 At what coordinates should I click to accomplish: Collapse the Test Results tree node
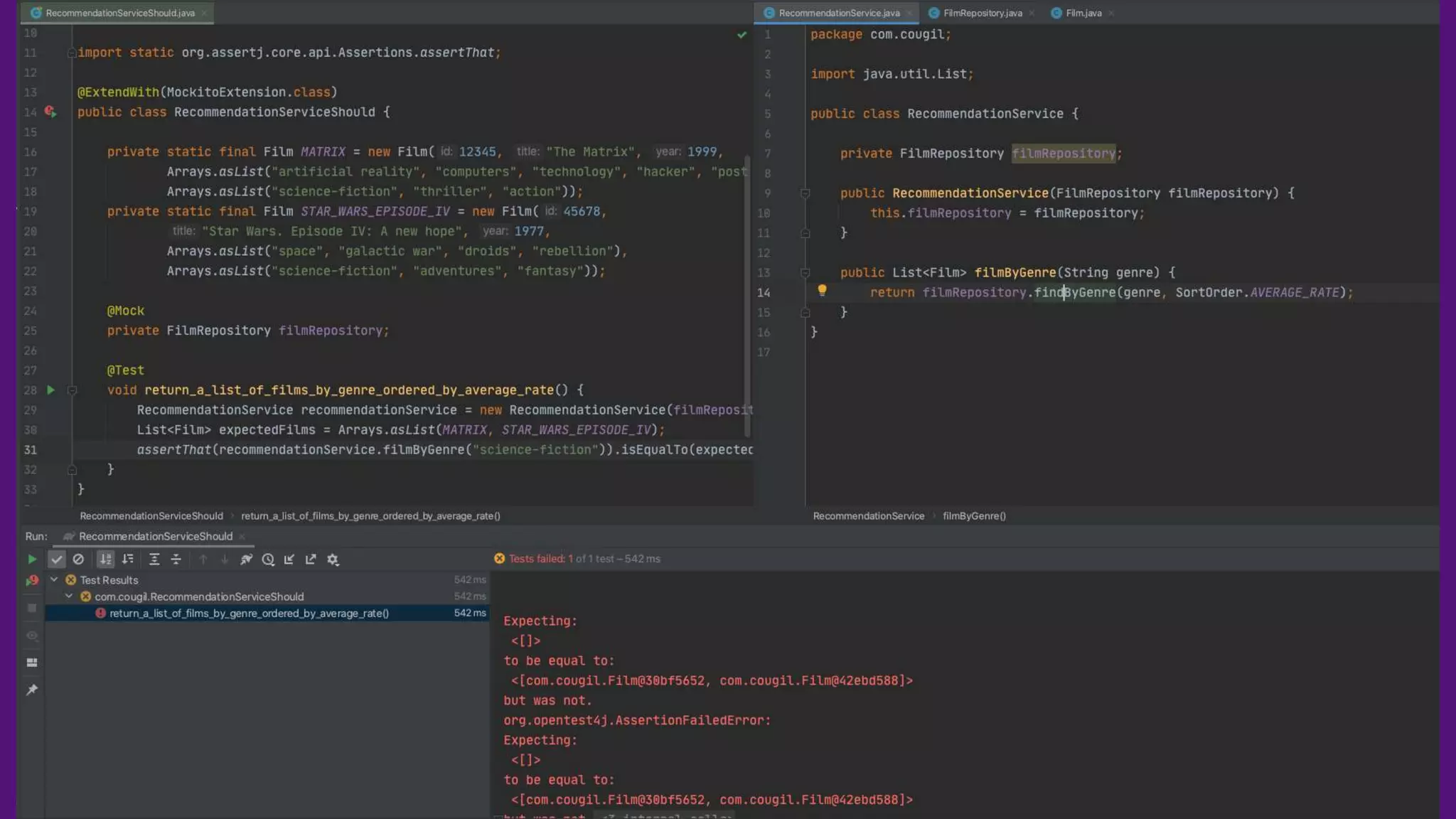[x=54, y=579]
